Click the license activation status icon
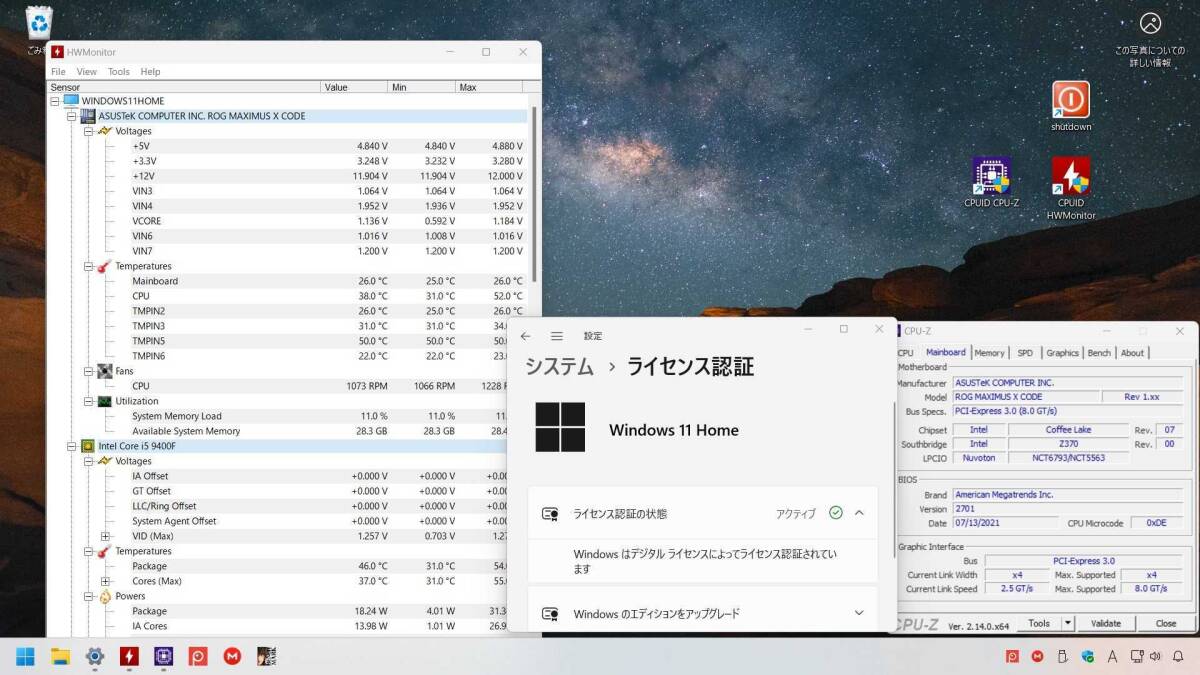The image size is (1200, 675). [549, 513]
